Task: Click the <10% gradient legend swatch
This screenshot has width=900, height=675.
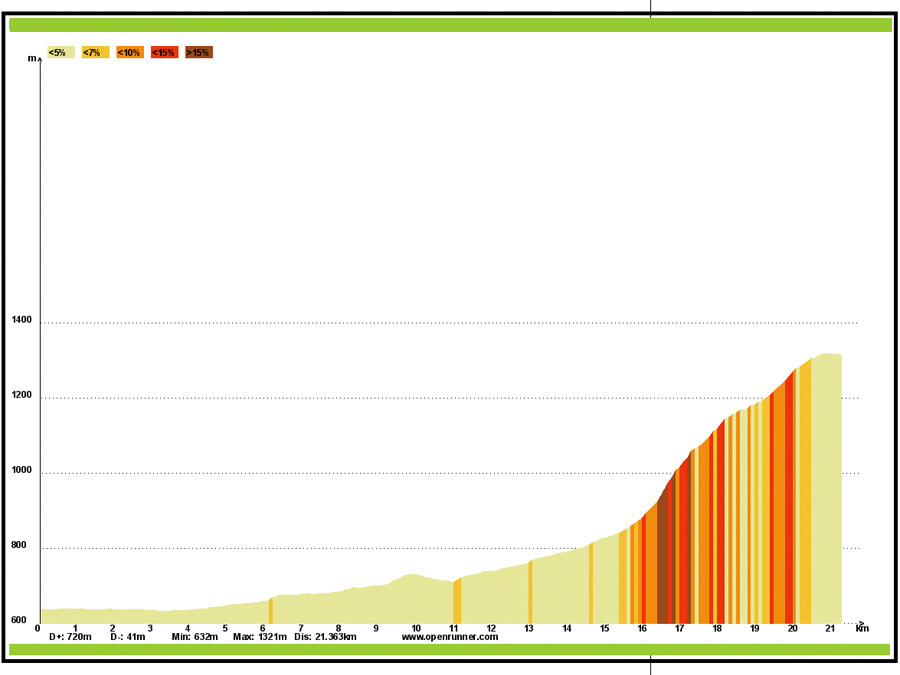Action: click(x=130, y=52)
